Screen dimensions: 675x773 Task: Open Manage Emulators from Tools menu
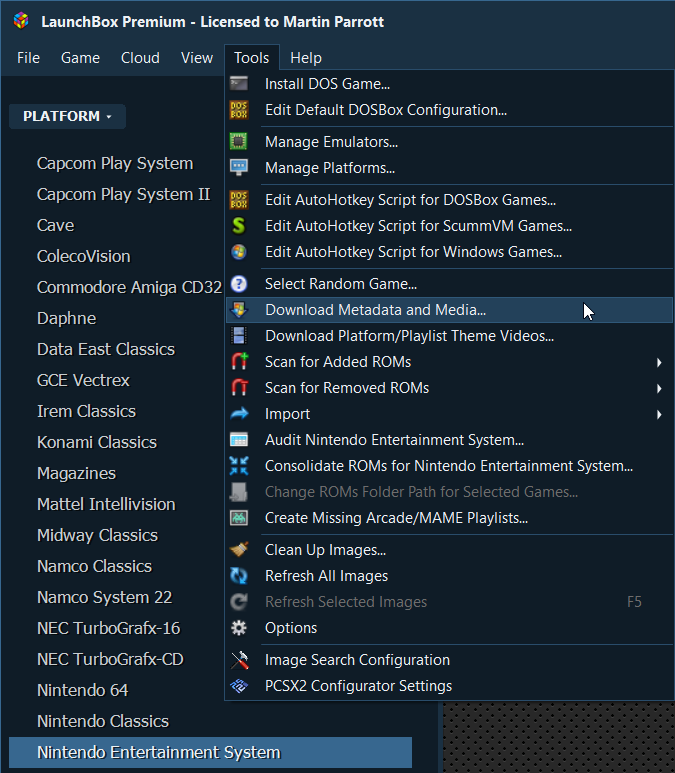(x=449, y=142)
